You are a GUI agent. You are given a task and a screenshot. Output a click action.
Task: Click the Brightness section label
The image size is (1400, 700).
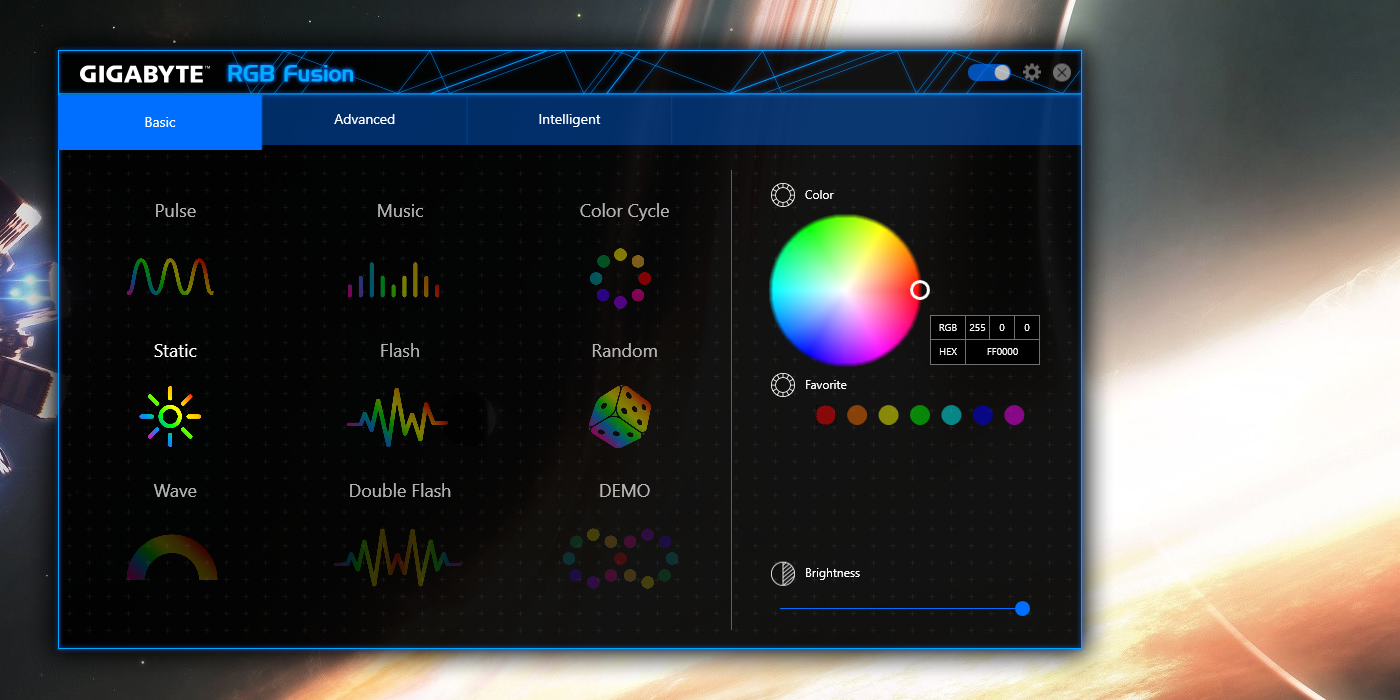click(832, 573)
